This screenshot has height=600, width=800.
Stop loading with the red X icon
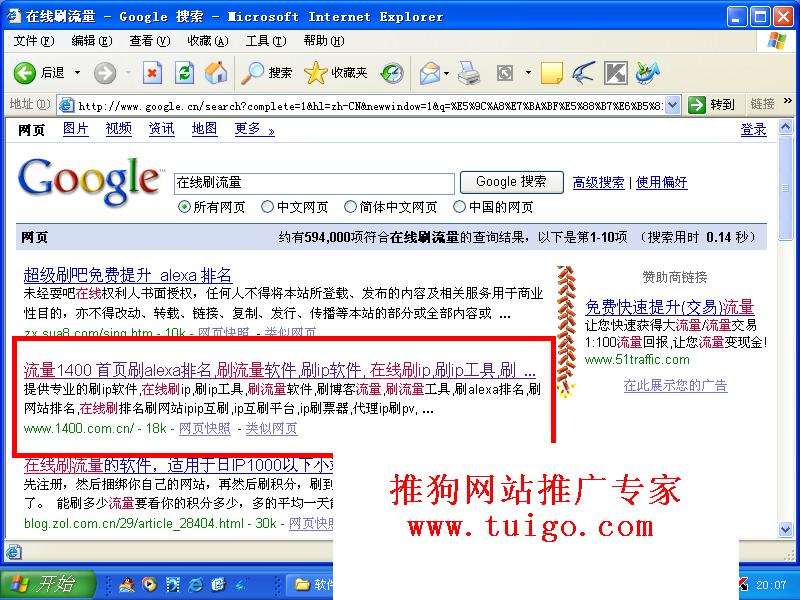152,73
